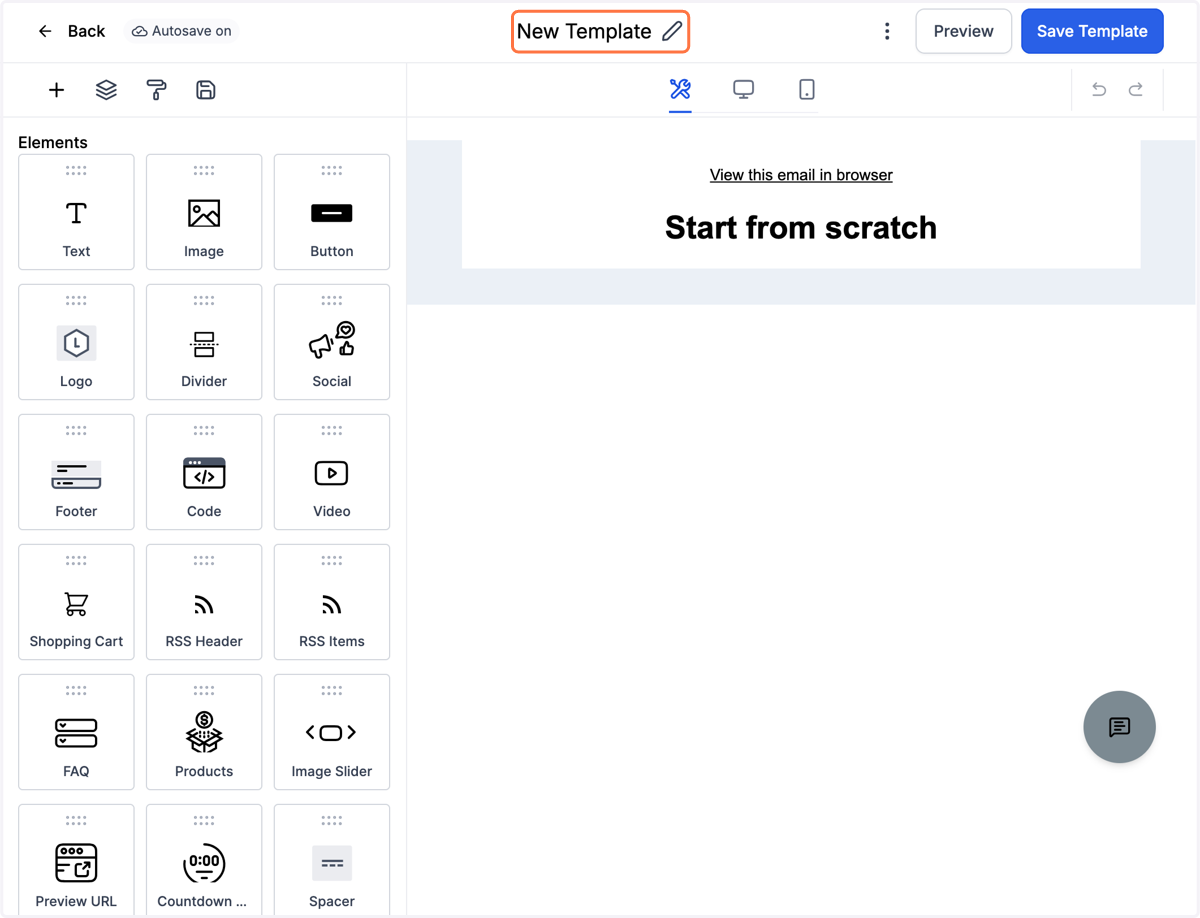Click the redo arrow

click(x=1136, y=90)
